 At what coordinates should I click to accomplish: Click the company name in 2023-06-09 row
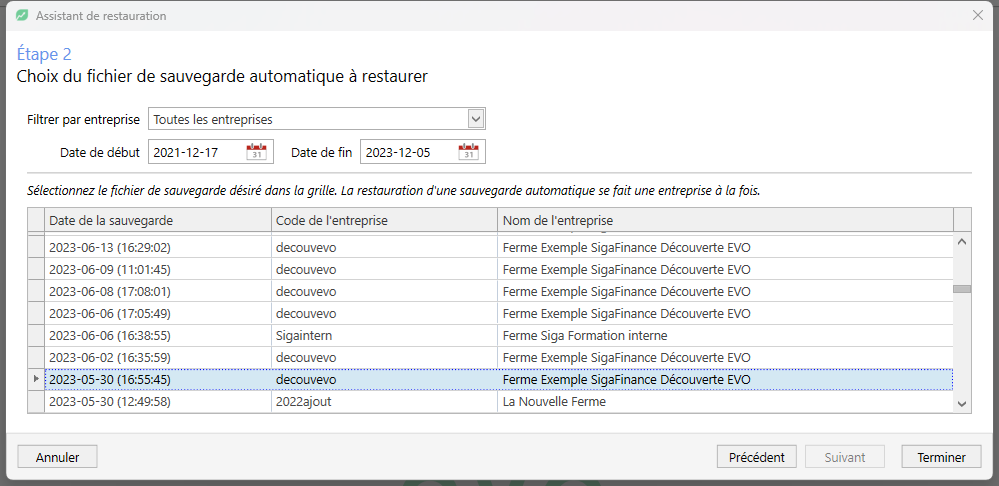coord(725,269)
